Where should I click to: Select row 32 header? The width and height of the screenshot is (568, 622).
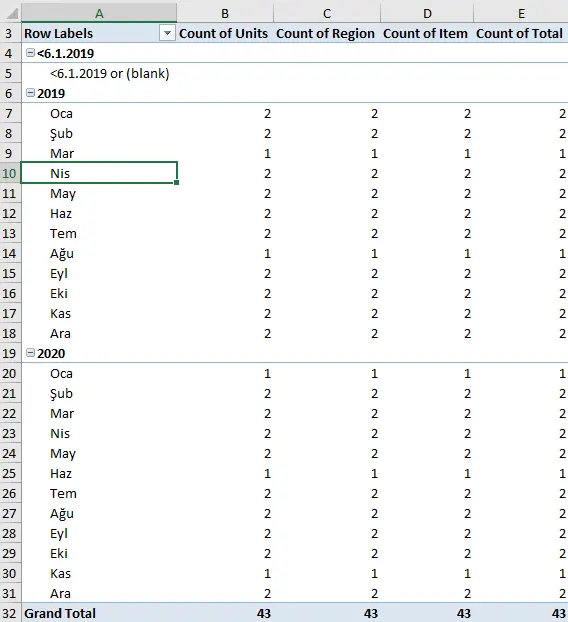(10, 613)
